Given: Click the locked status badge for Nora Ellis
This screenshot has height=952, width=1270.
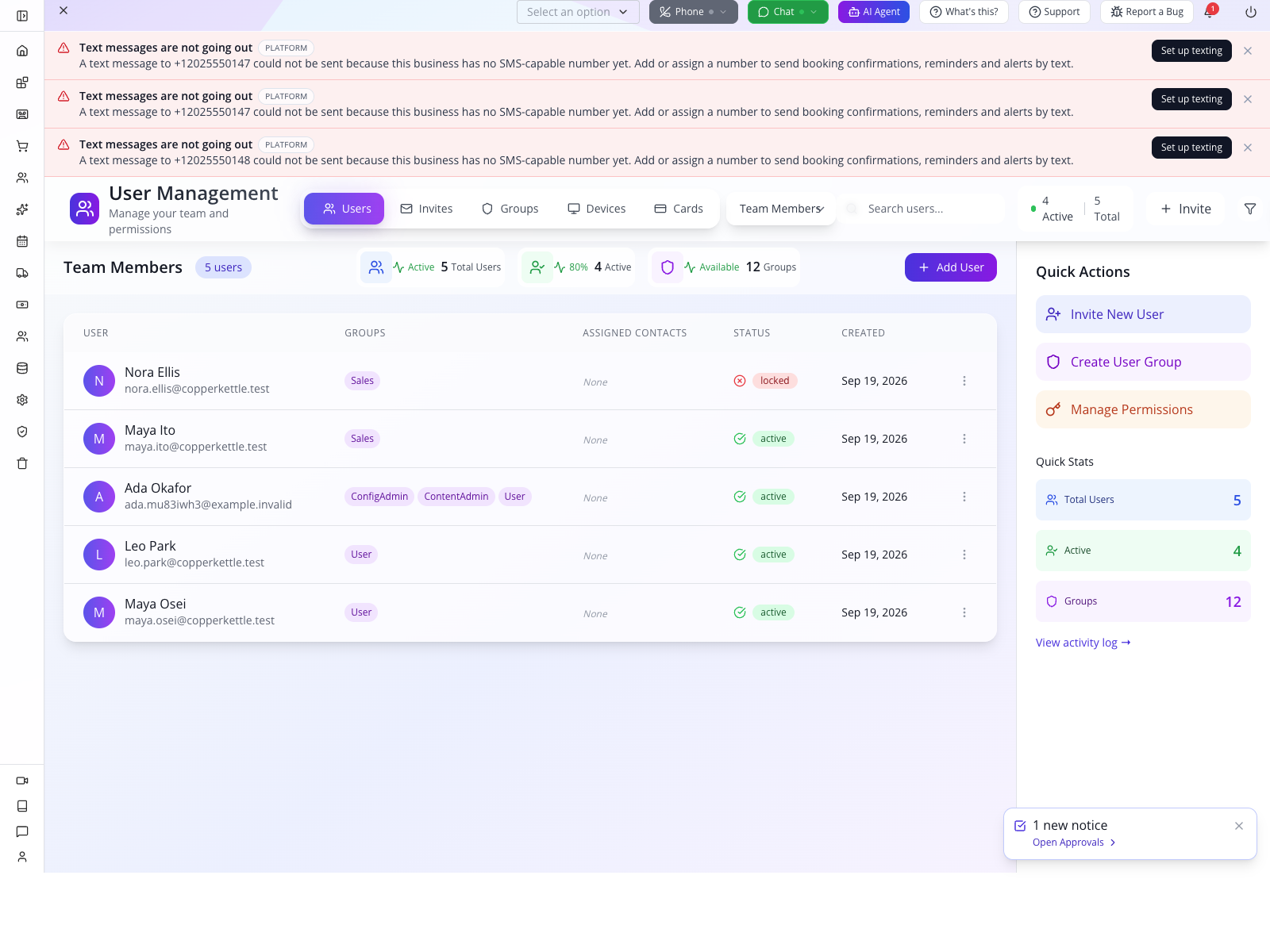Looking at the screenshot, I should [x=775, y=381].
